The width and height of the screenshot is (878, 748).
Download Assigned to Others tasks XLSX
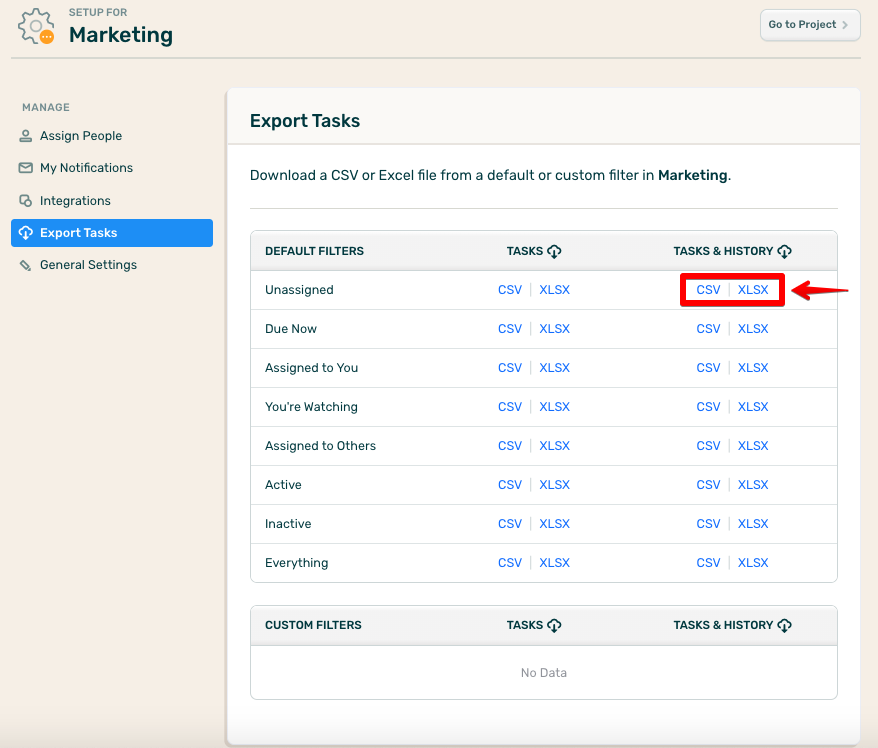coord(554,446)
